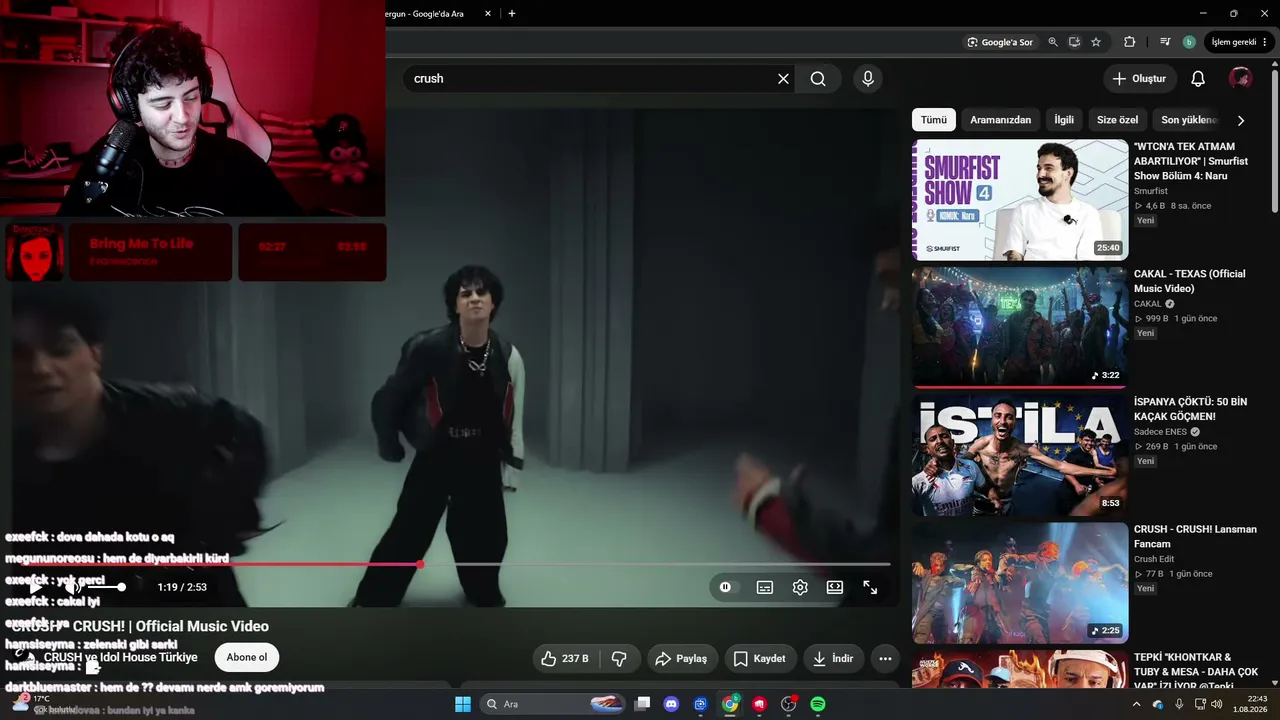The image size is (1280, 720).
Task: Click the Crush Edit channel name
Action: point(1154,560)
